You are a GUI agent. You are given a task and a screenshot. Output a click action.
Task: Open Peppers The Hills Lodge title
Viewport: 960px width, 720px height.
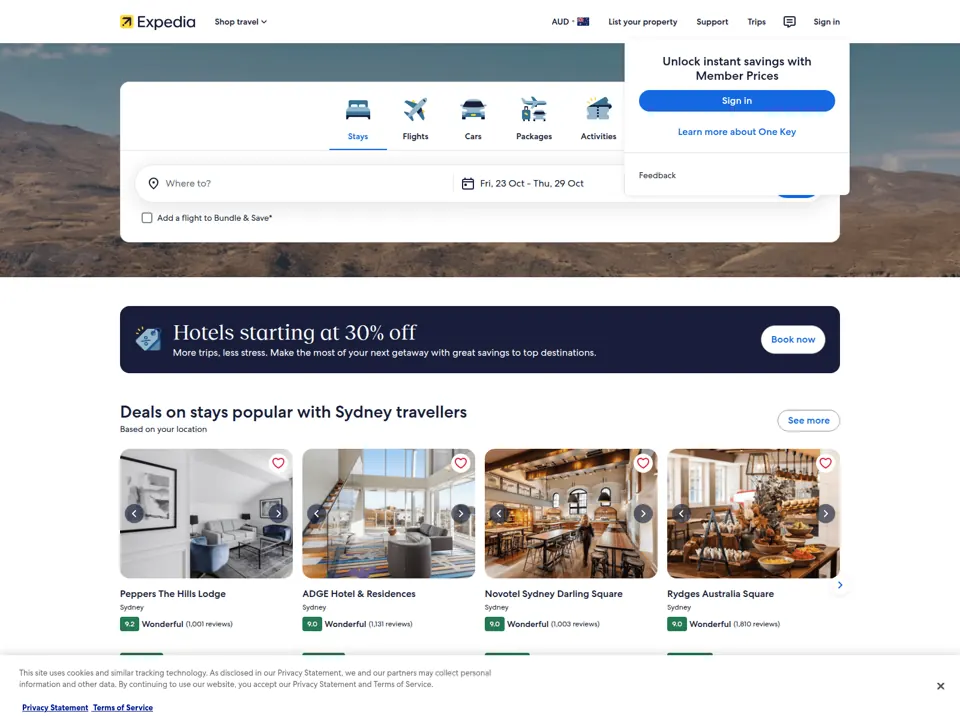[173, 594]
